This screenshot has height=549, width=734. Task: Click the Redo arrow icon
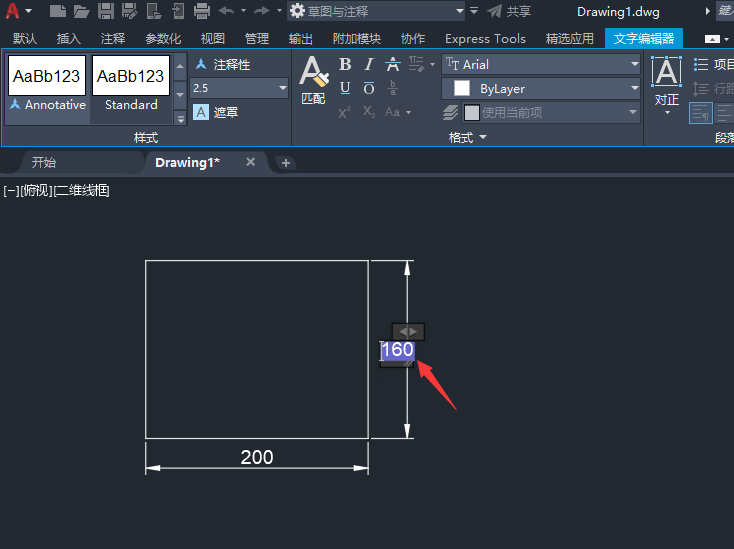(x=262, y=11)
